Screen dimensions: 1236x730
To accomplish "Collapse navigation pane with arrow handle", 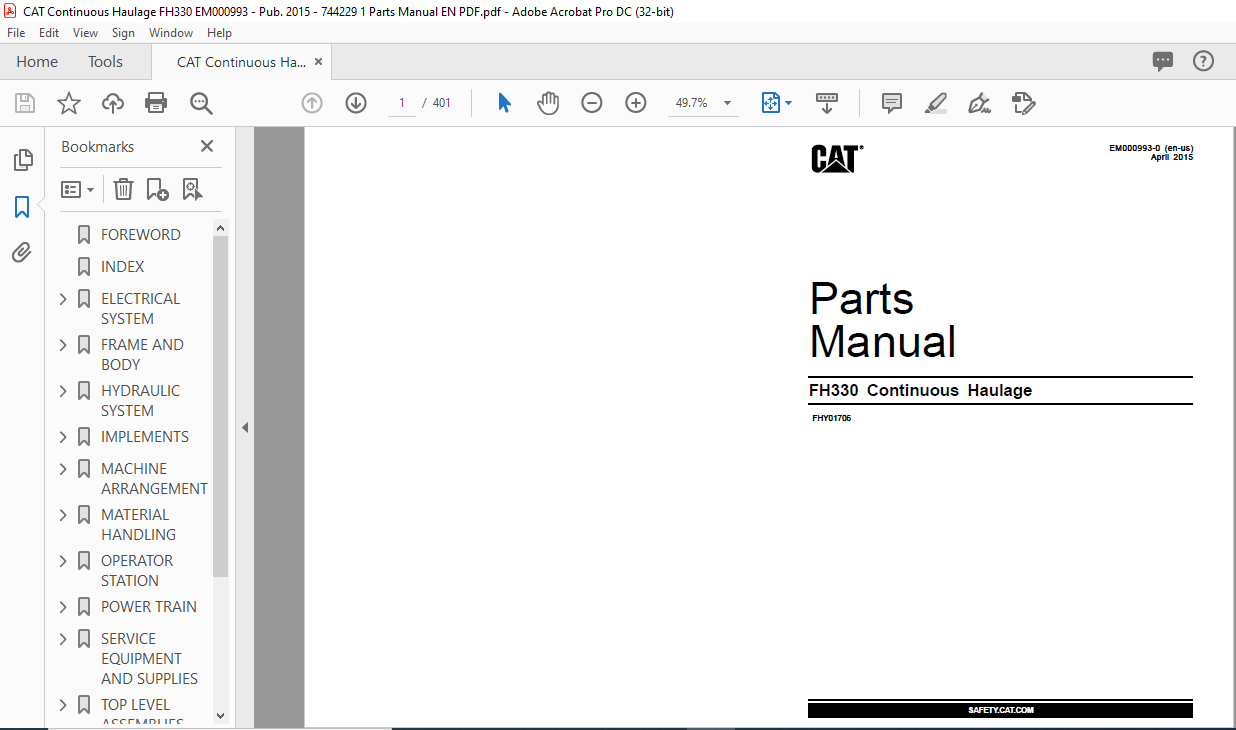I will 245,428.
